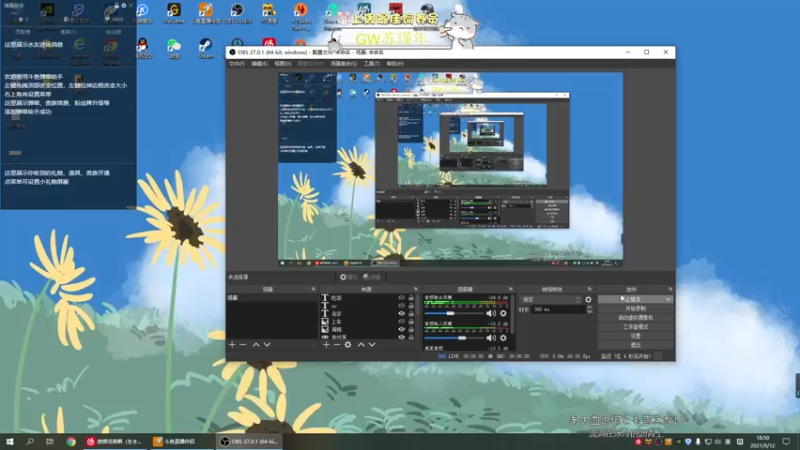
Task: Toggle visibility eye of last source row
Action: point(402,337)
